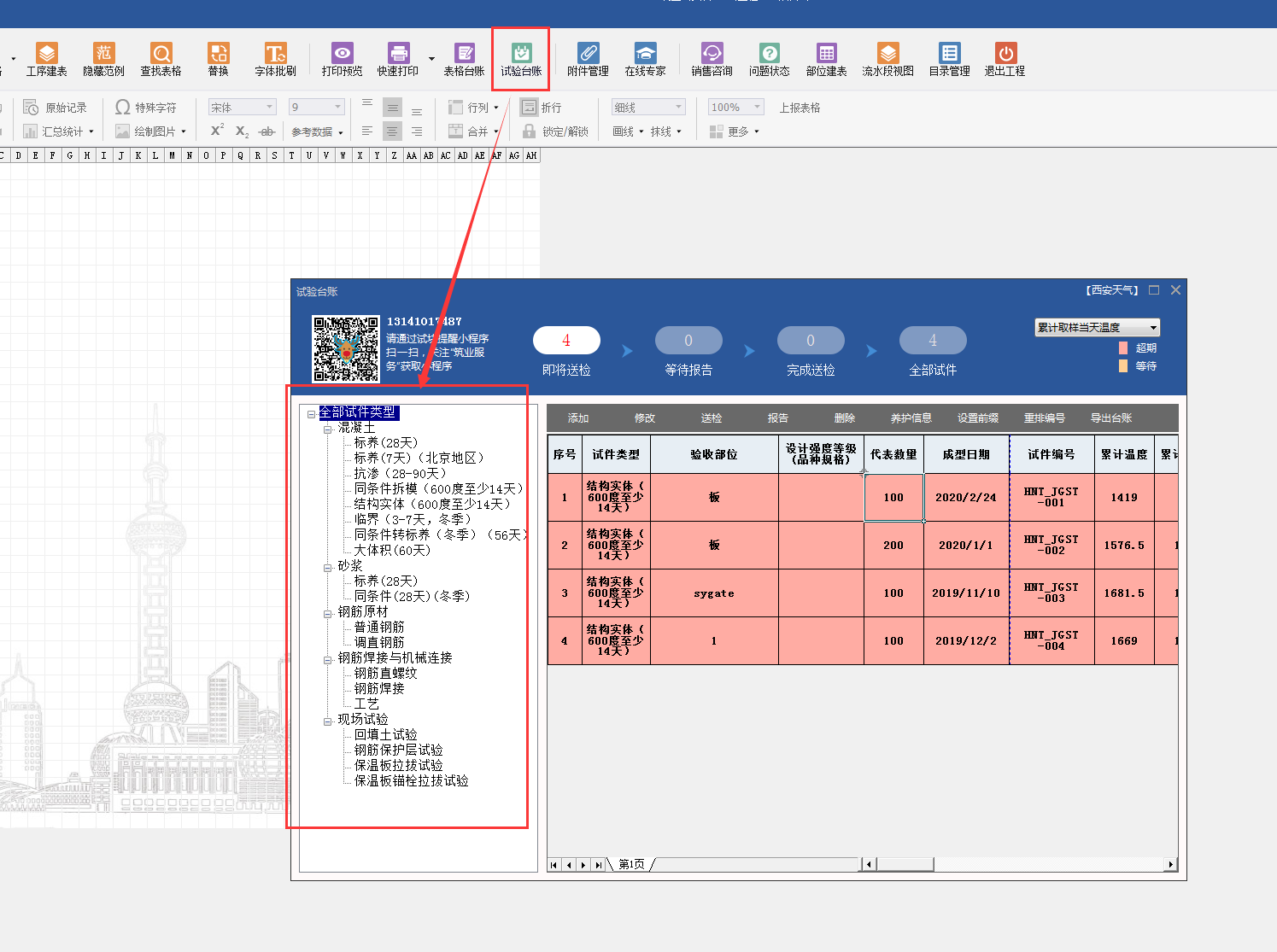Click the 替换 replace icon
This screenshot has width=1277, height=952.
219,60
